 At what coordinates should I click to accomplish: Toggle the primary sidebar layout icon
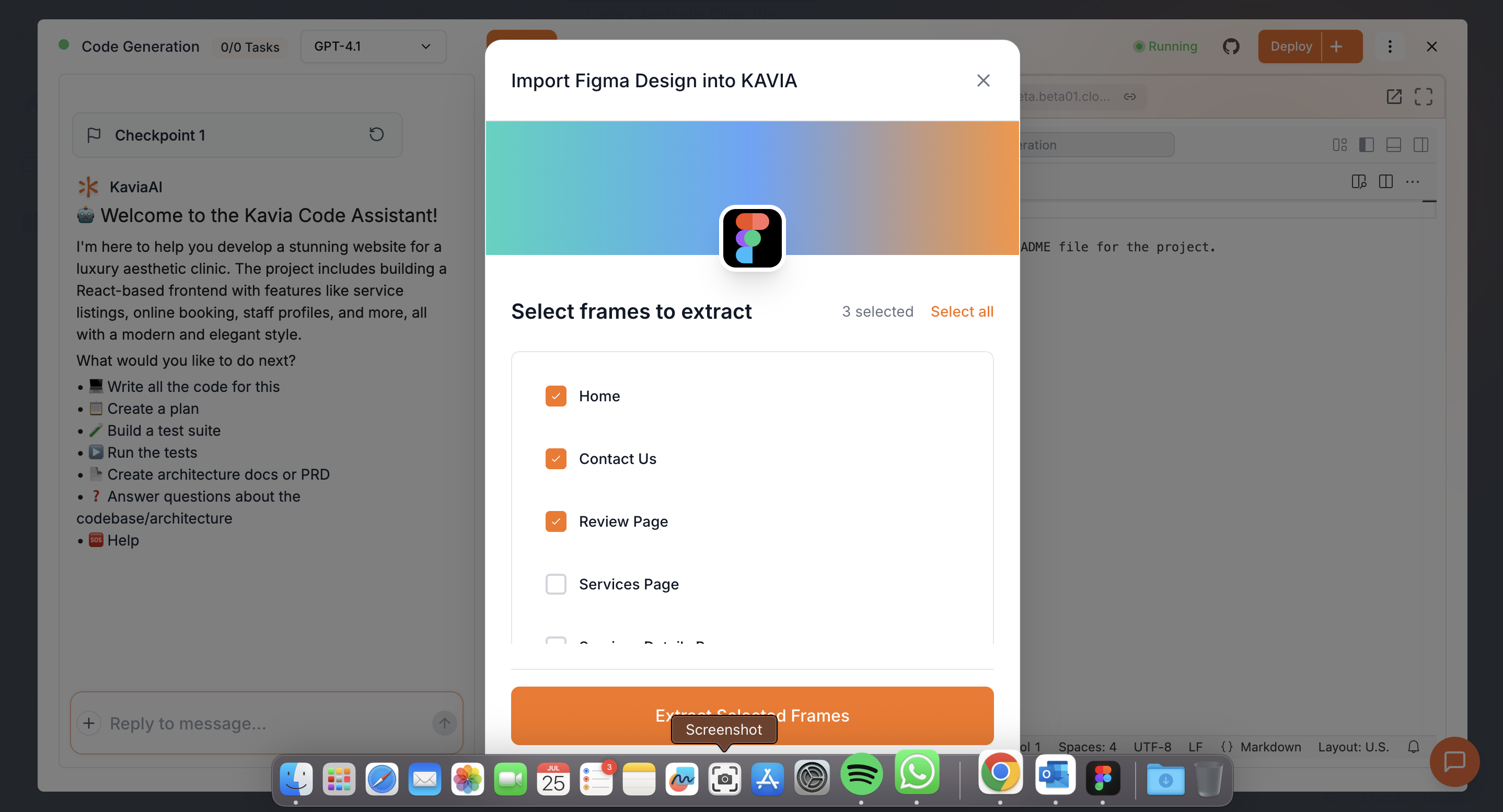pos(1367,145)
